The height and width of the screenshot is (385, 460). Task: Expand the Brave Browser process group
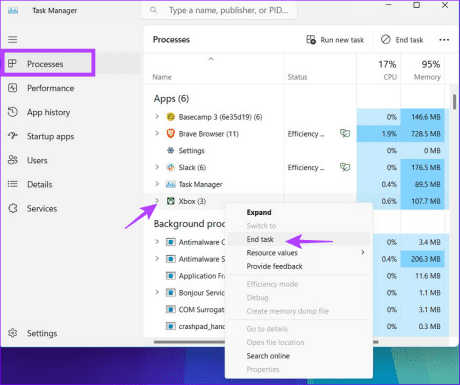(157, 134)
